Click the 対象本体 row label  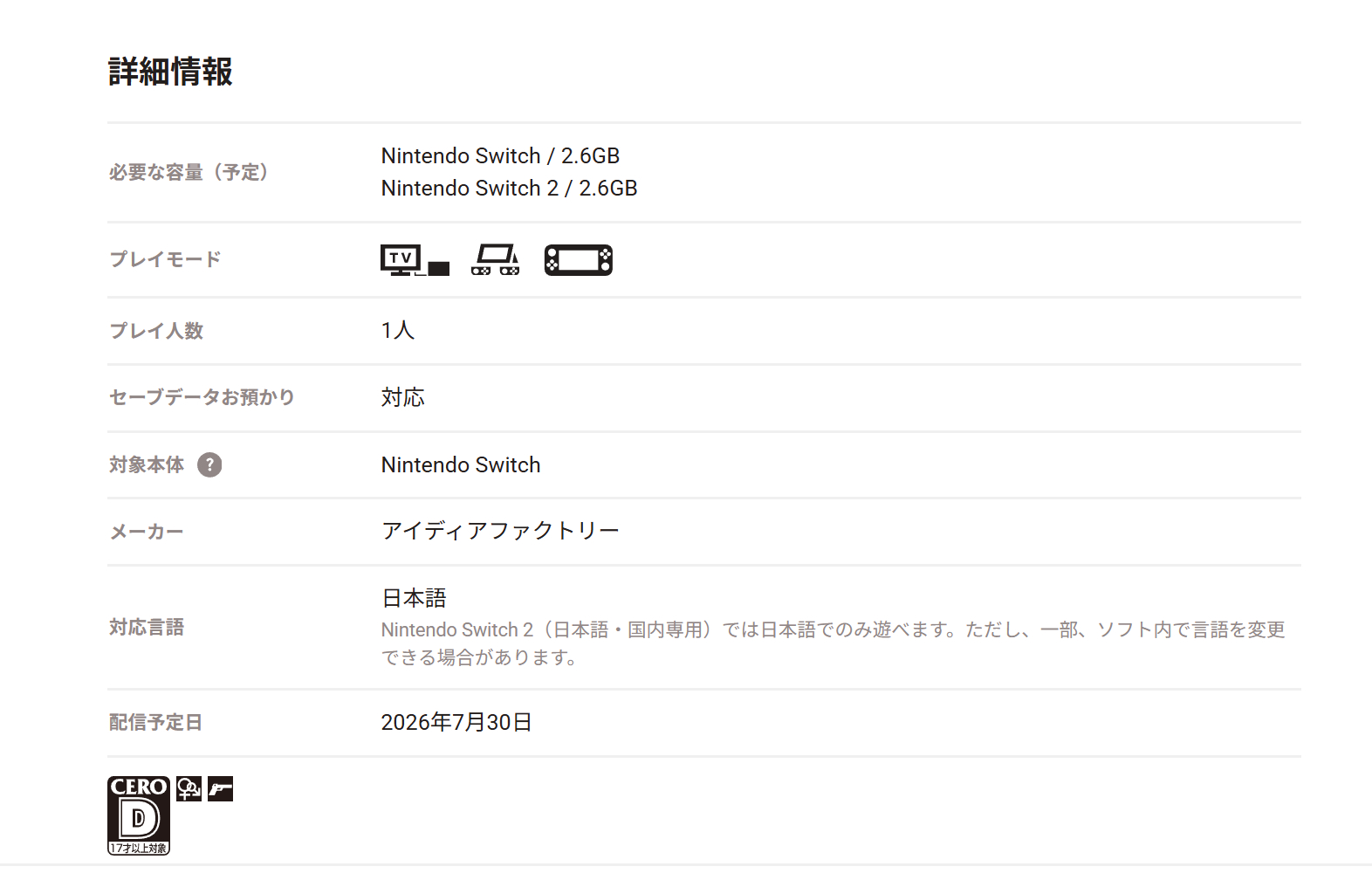pos(147,465)
